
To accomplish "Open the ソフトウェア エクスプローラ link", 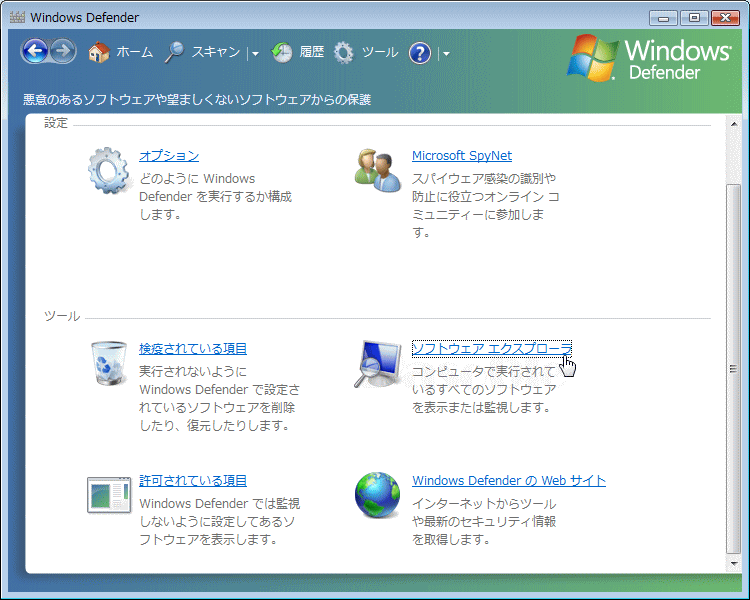I will point(491,348).
